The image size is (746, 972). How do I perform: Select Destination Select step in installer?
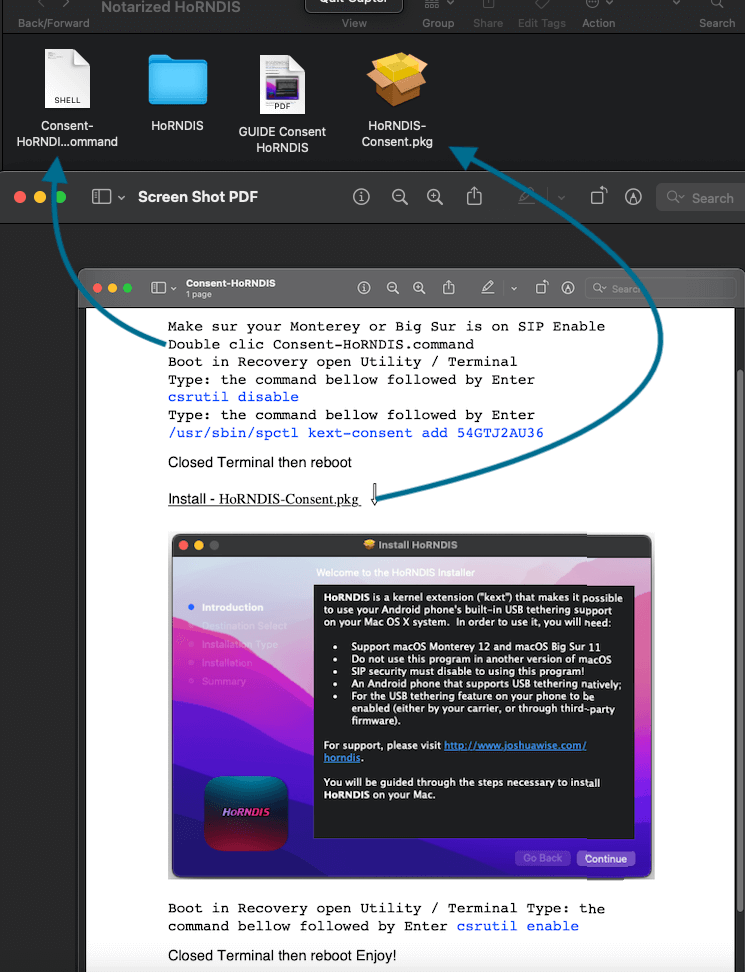[244, 626]
